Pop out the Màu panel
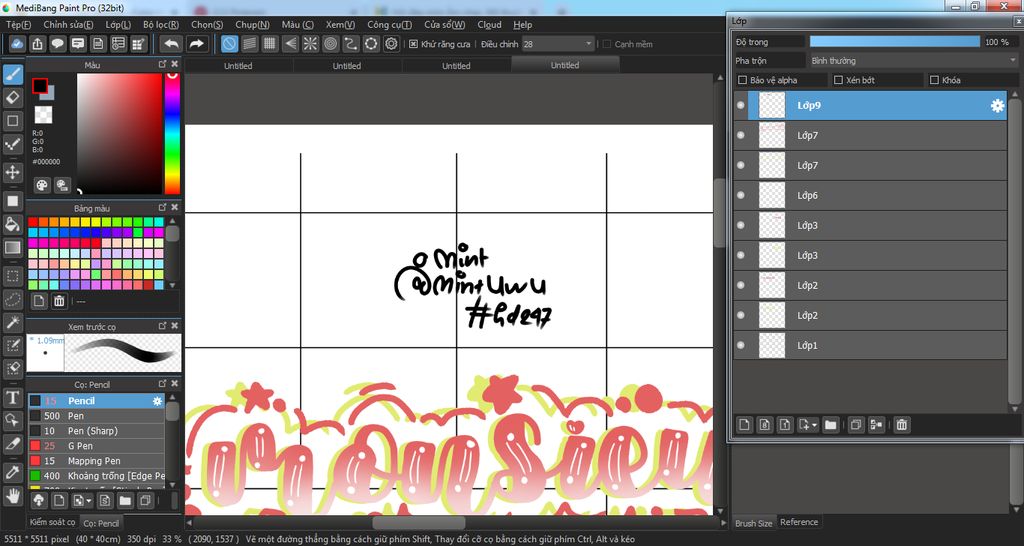 (162, 64)
